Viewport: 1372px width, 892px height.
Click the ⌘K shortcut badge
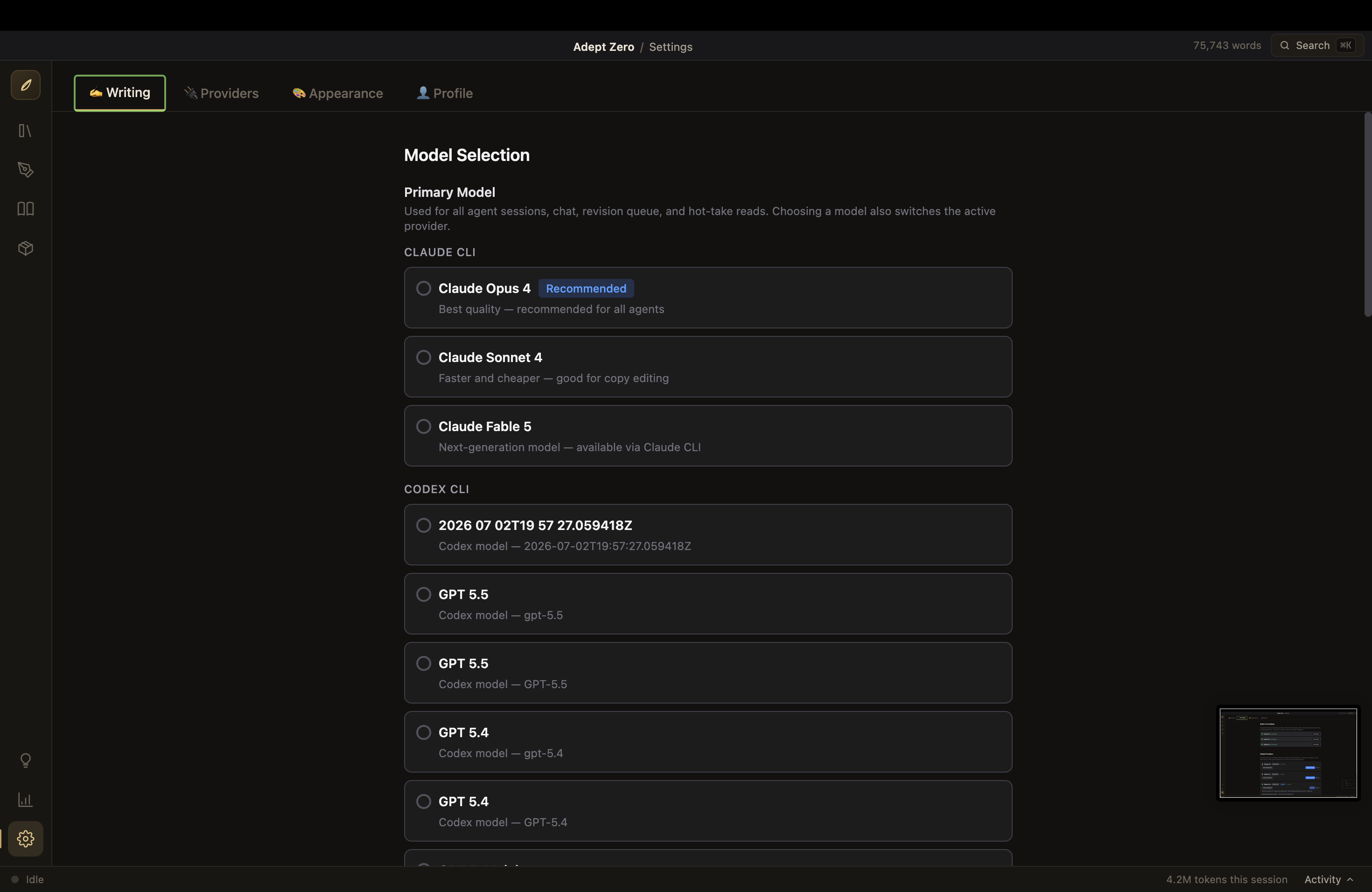point(1345,46)
